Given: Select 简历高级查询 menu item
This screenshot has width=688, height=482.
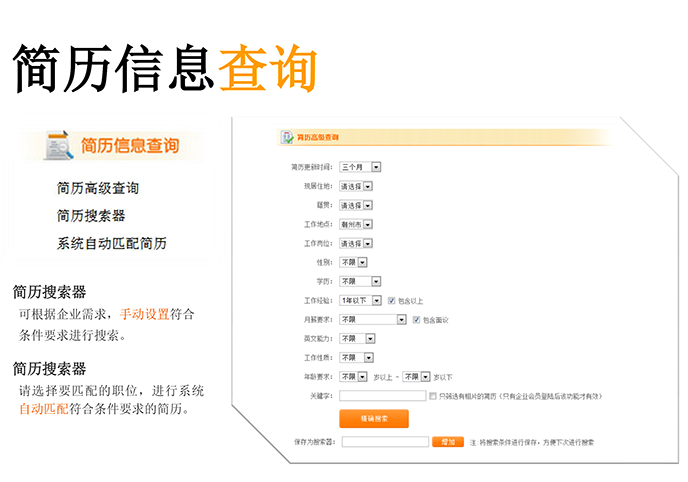Looking at the screenshot, I should pyautogui.click(x=98, y=188).
